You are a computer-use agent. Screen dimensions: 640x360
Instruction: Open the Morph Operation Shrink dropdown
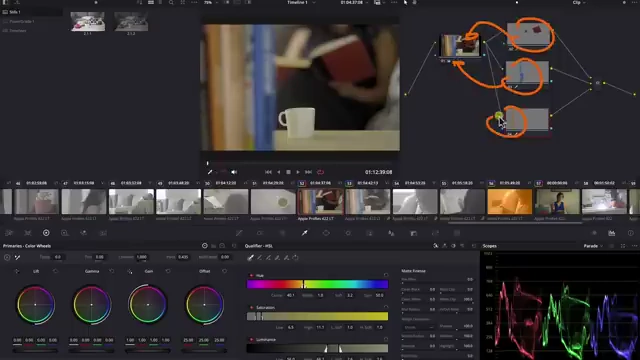pyautogui.click(x=418, y=327)
